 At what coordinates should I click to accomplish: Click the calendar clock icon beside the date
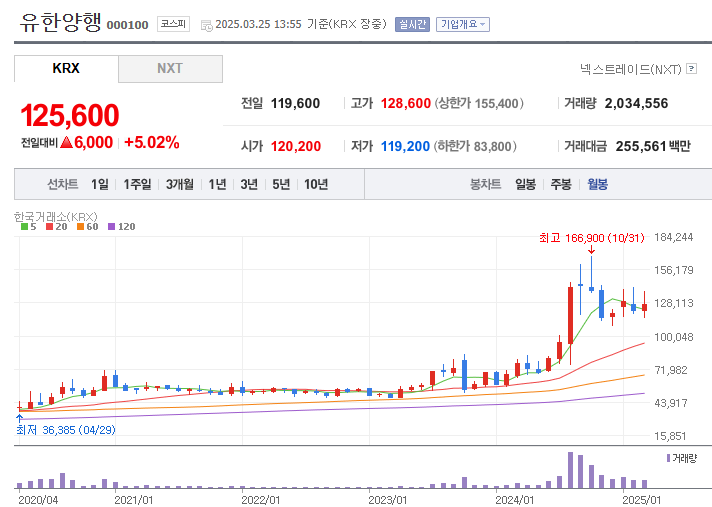coord(207,25)
